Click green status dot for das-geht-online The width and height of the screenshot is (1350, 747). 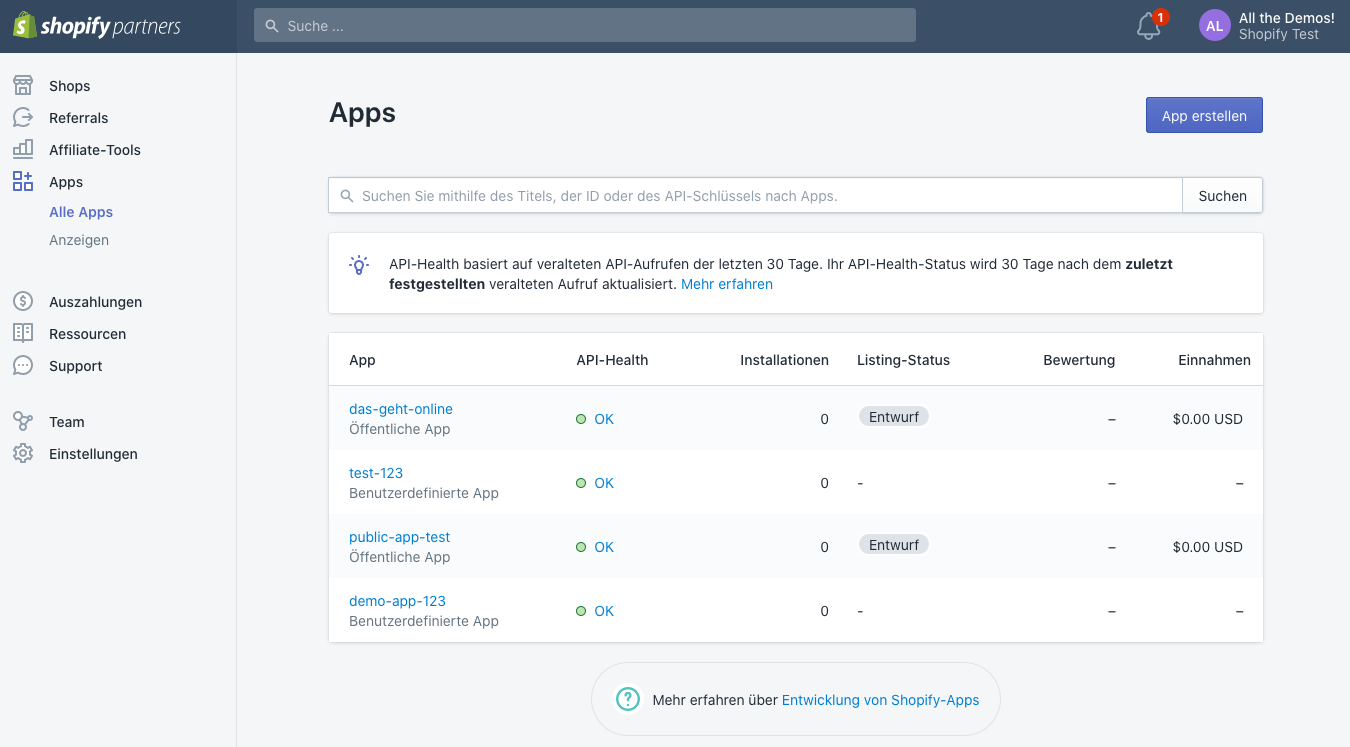(581, 419)
